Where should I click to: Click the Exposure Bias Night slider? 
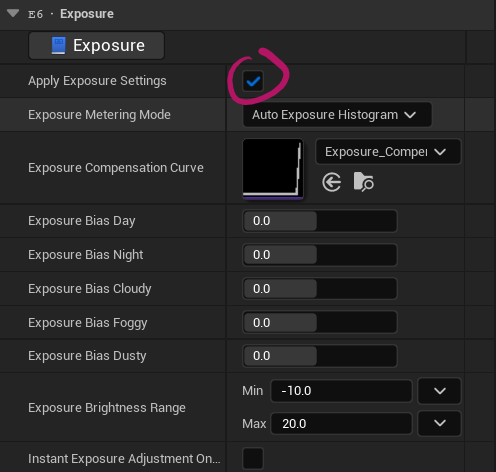[320, 255]
